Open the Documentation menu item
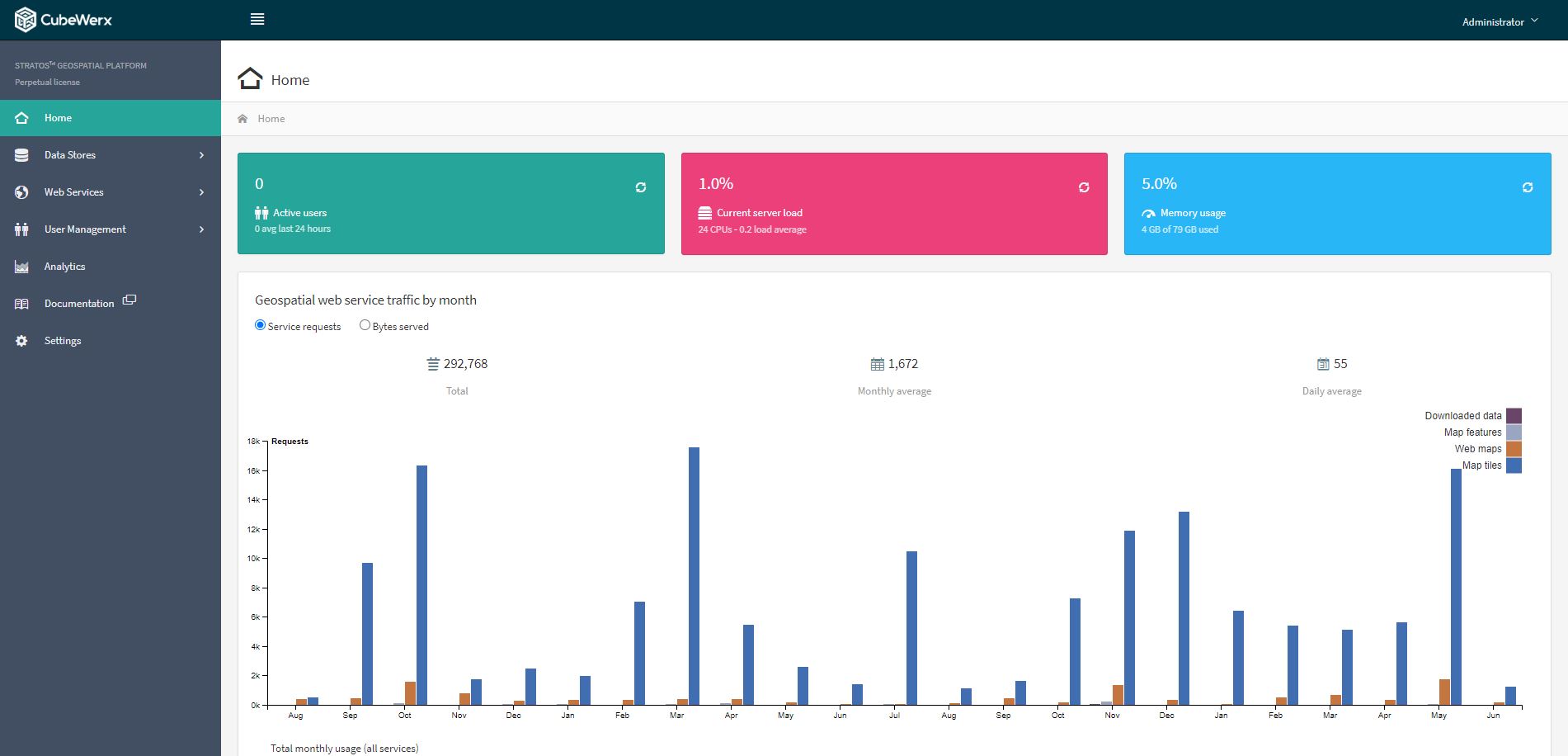This screenshot has width=1568, height=756. click(111, 304)
